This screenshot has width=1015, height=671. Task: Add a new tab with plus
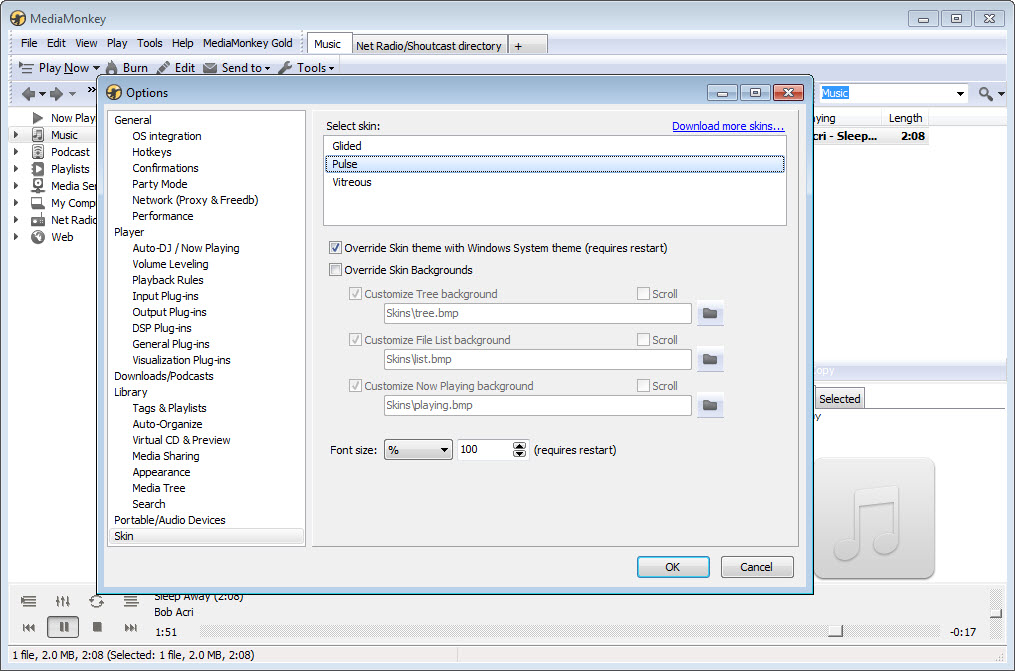528,45
